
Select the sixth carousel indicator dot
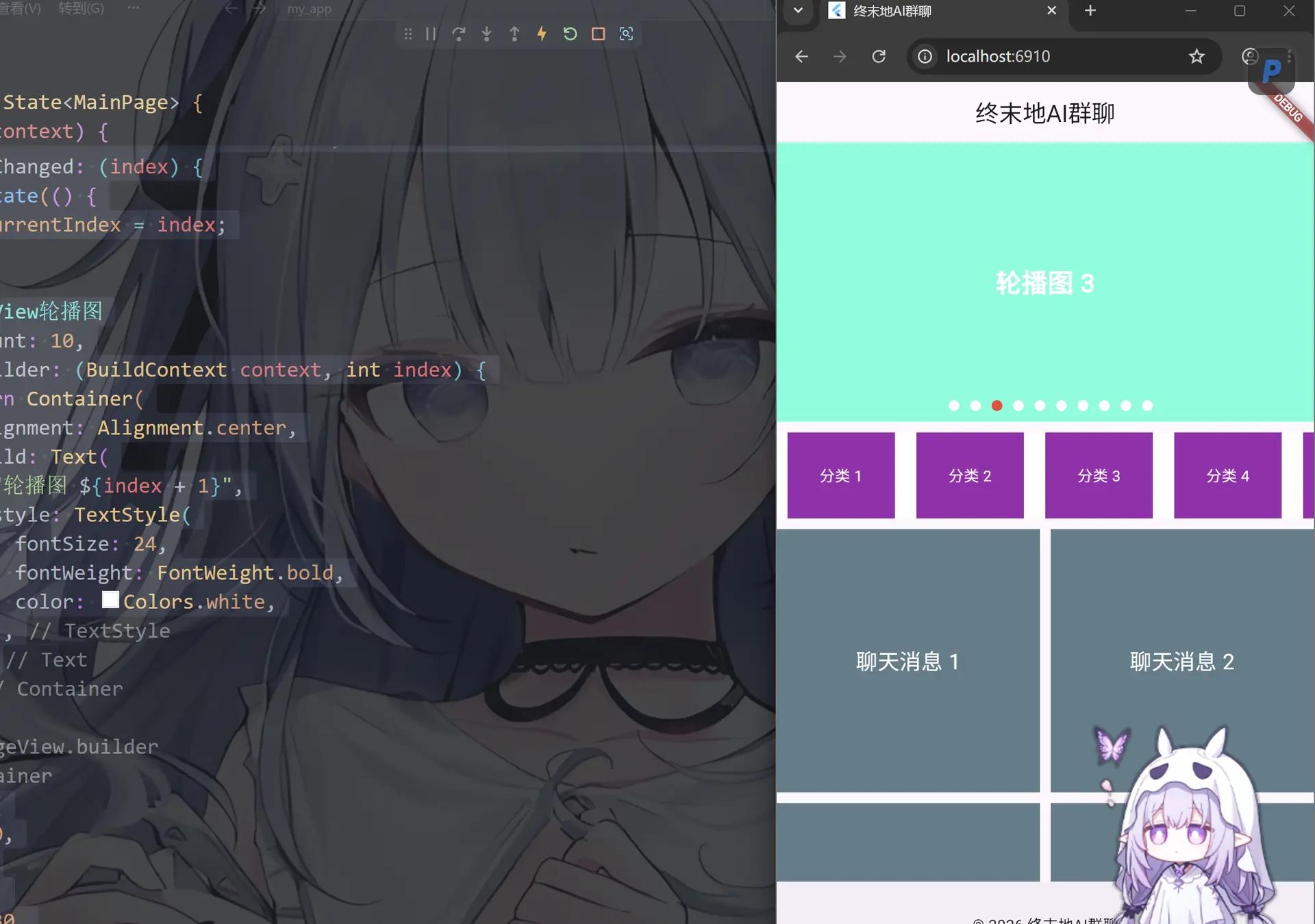tap(1062, 405)
